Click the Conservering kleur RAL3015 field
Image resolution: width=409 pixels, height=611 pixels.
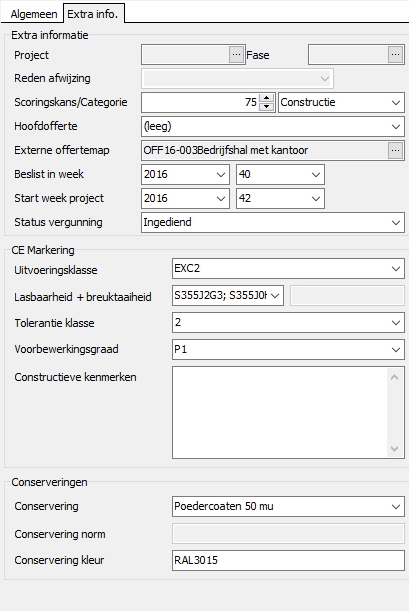point(288,560)
